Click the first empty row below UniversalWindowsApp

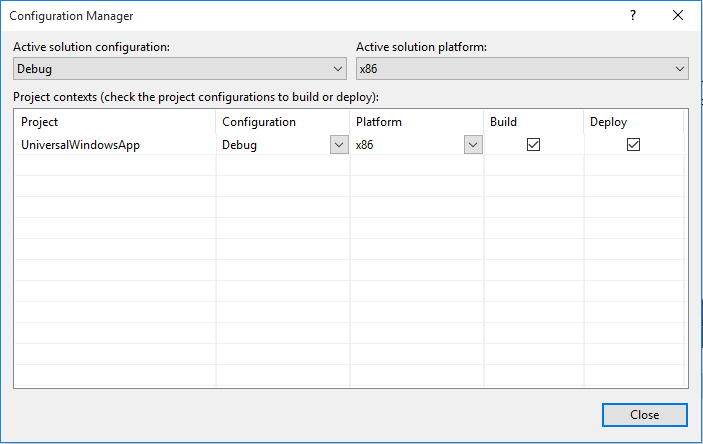coord(115,166)
